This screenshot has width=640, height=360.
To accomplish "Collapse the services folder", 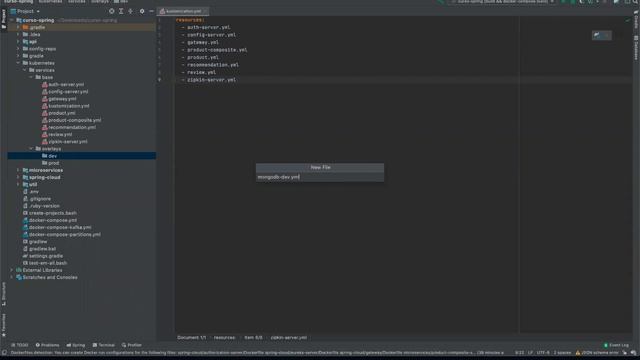I will coord(24,70).
